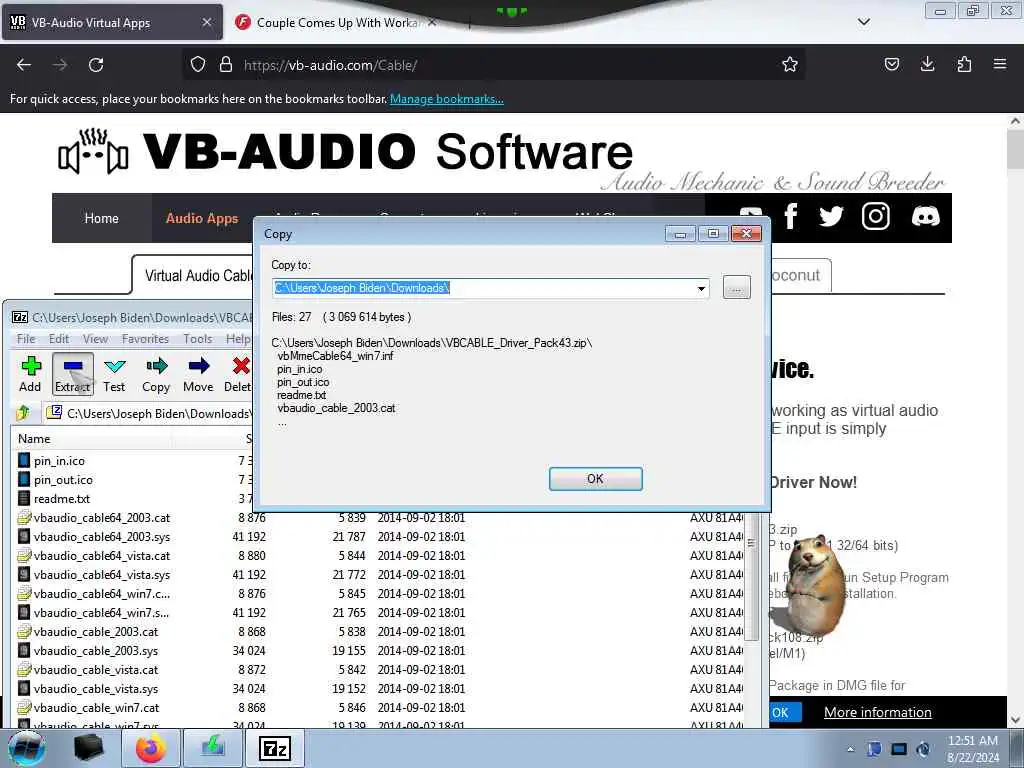
Task: Open the Firefox downloads panel
Action: pyautogui.click(x=927, y=64)
